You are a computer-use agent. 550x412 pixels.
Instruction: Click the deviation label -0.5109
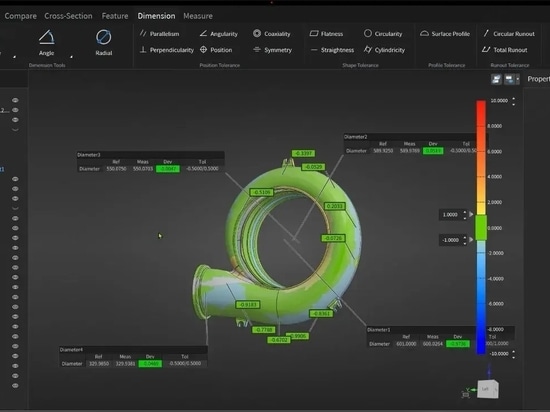pos(261,192)
